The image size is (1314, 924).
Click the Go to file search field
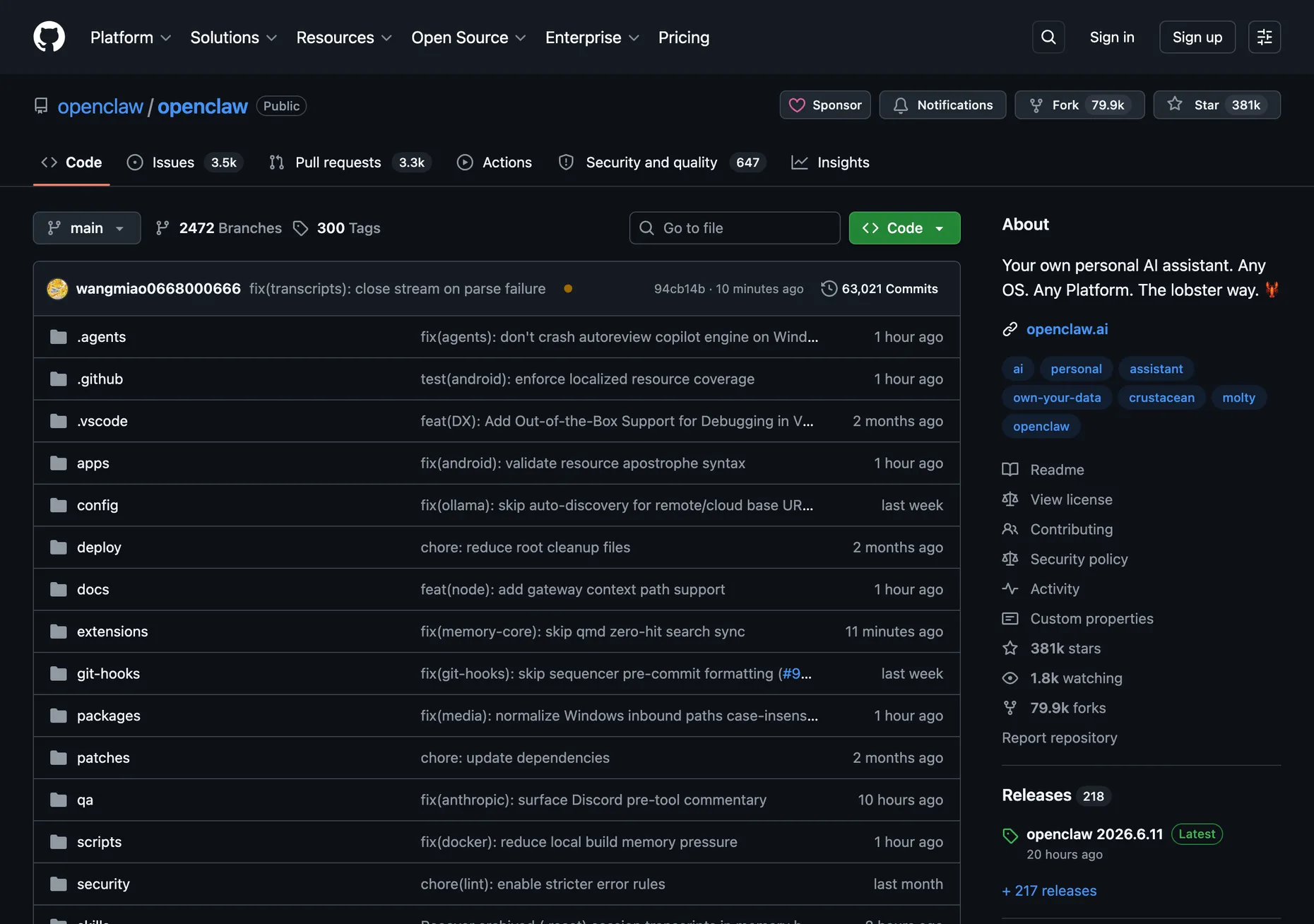[x=735, y=228]
